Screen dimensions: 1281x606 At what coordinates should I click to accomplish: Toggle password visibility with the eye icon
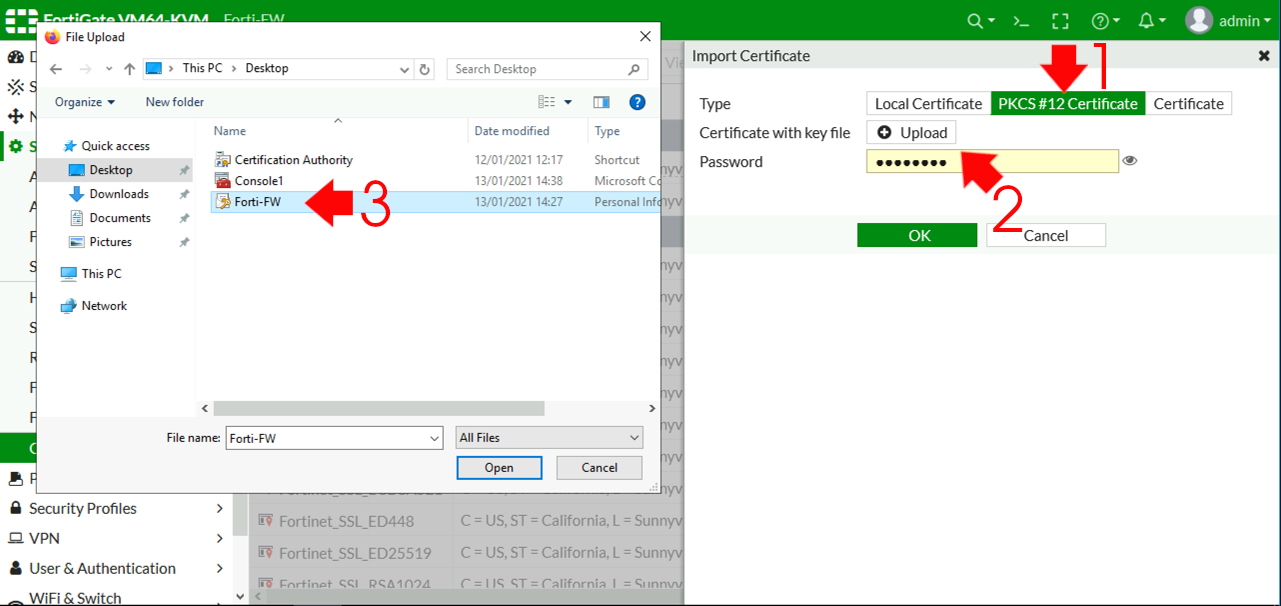pos(1131,161)
